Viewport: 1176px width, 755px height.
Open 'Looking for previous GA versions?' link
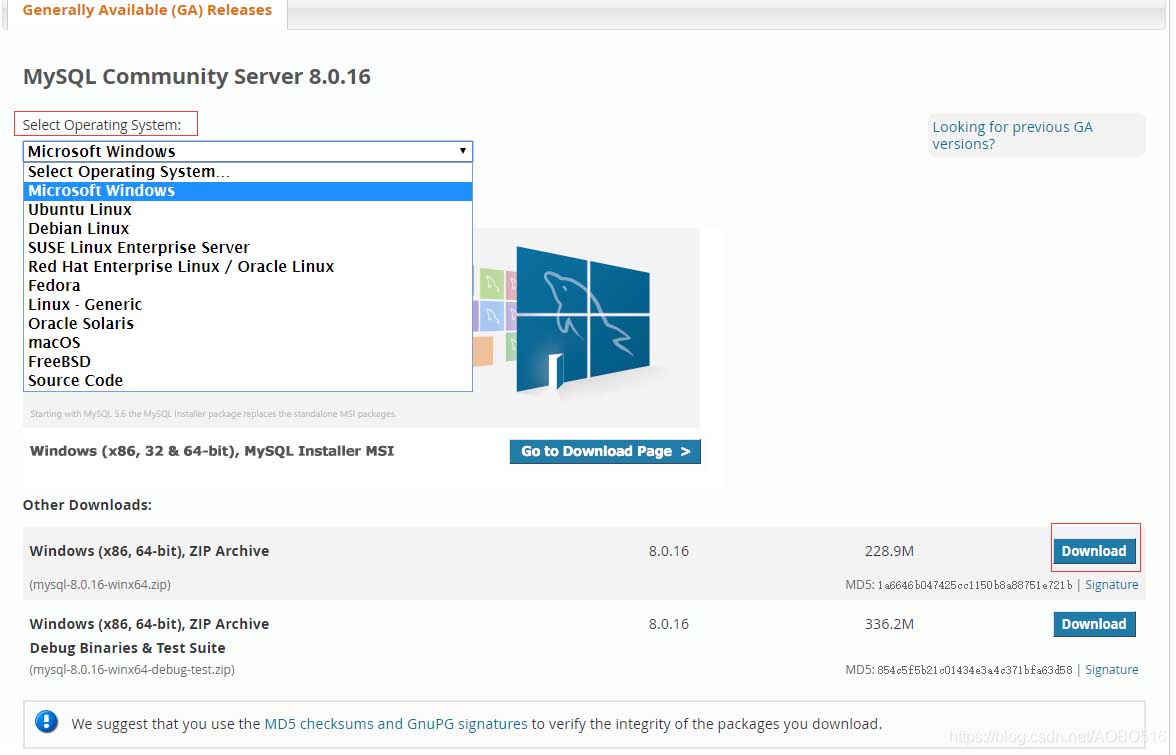point(1012,136)
